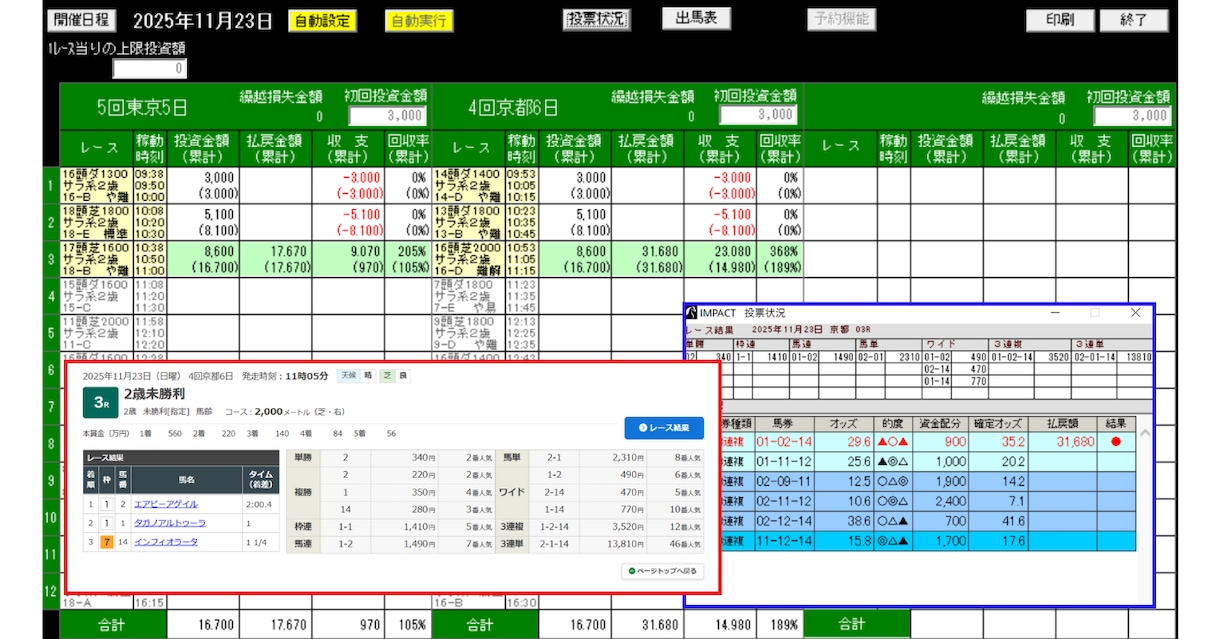Open the インフィオラータ horse link
The image size is (1220, 639).
166,541
